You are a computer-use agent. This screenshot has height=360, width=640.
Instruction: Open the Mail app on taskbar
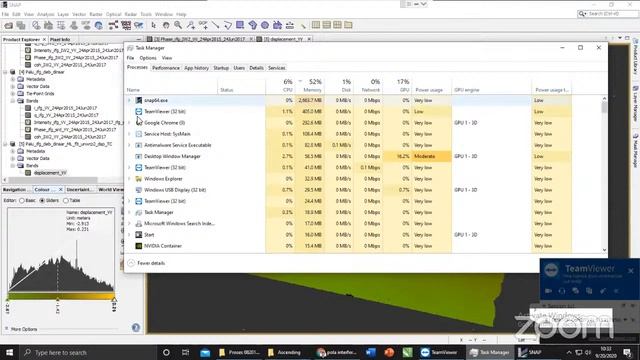[205, 352]
